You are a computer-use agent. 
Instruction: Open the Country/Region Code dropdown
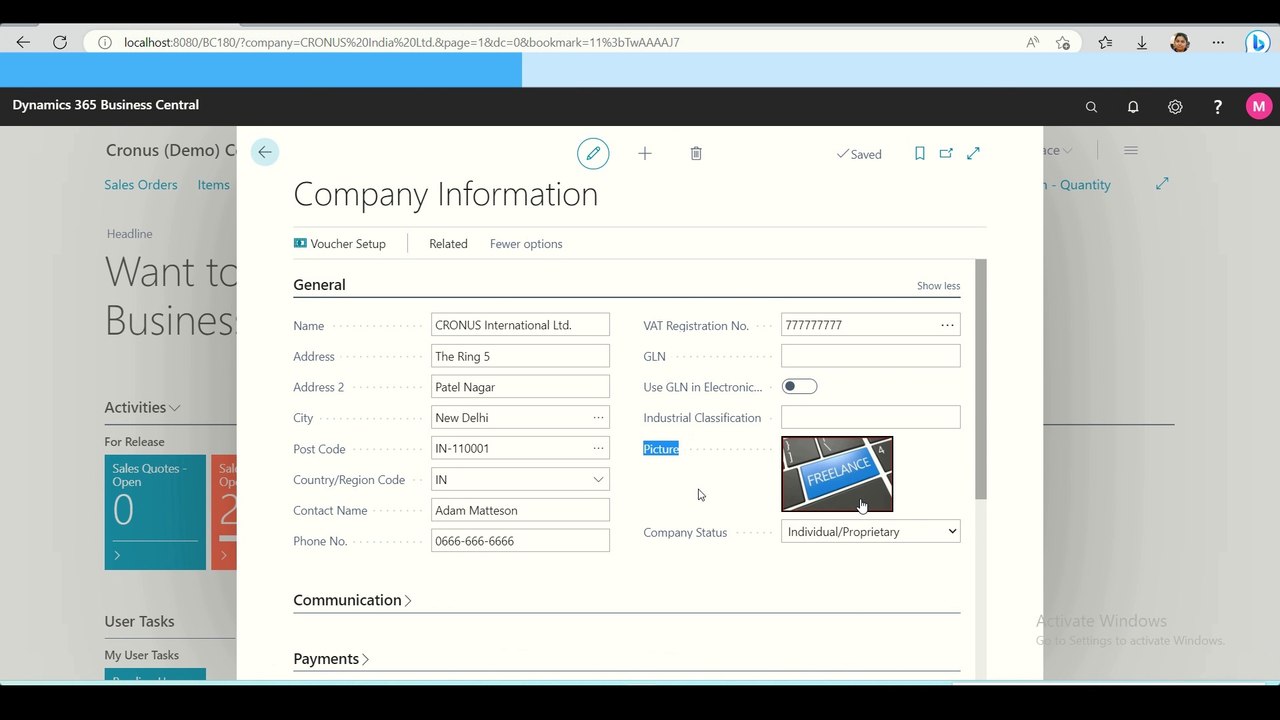[520, 479]
